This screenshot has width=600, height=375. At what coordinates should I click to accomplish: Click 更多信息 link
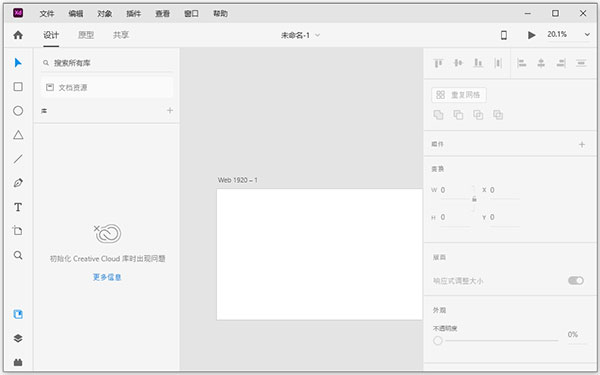click(x=107, y=277)
